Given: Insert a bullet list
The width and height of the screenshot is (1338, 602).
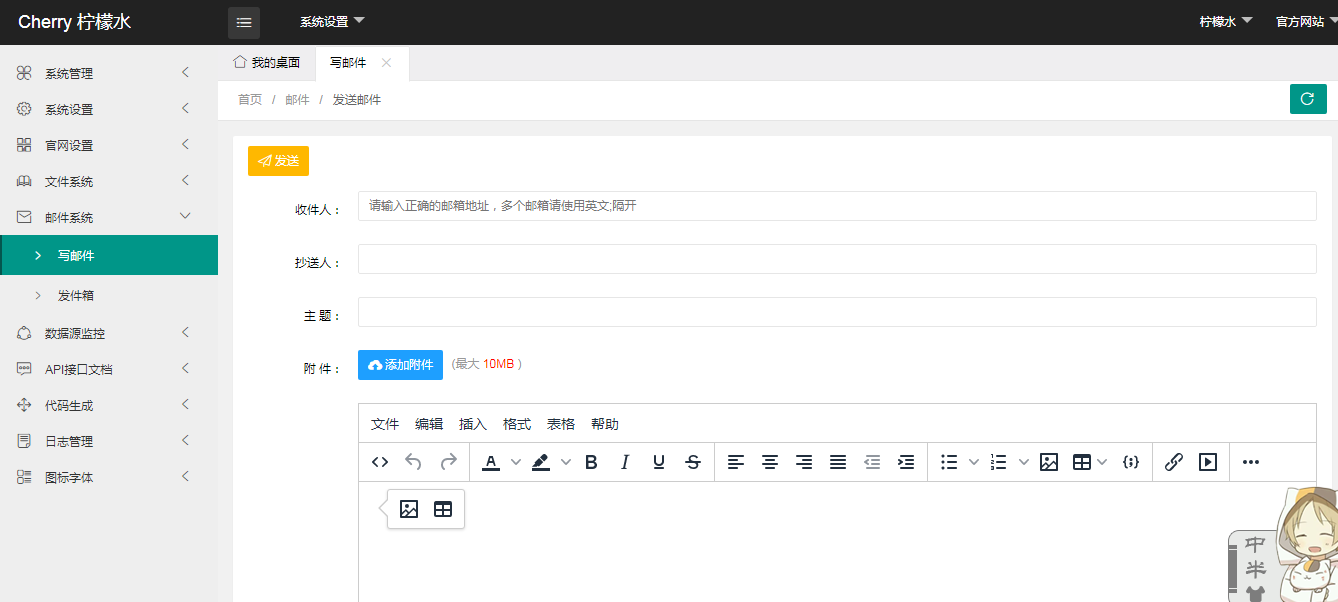Looking at the screenshot, I should click(950, 462).
